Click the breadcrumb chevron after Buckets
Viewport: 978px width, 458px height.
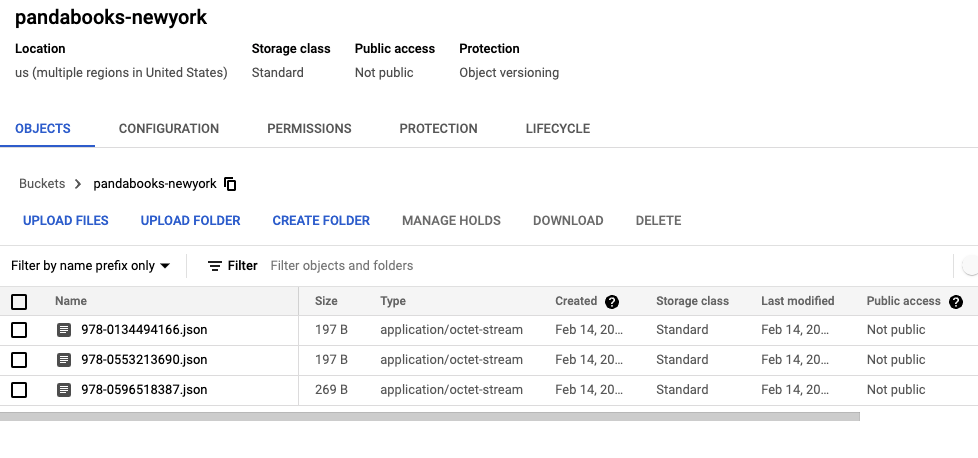point(78,184)
